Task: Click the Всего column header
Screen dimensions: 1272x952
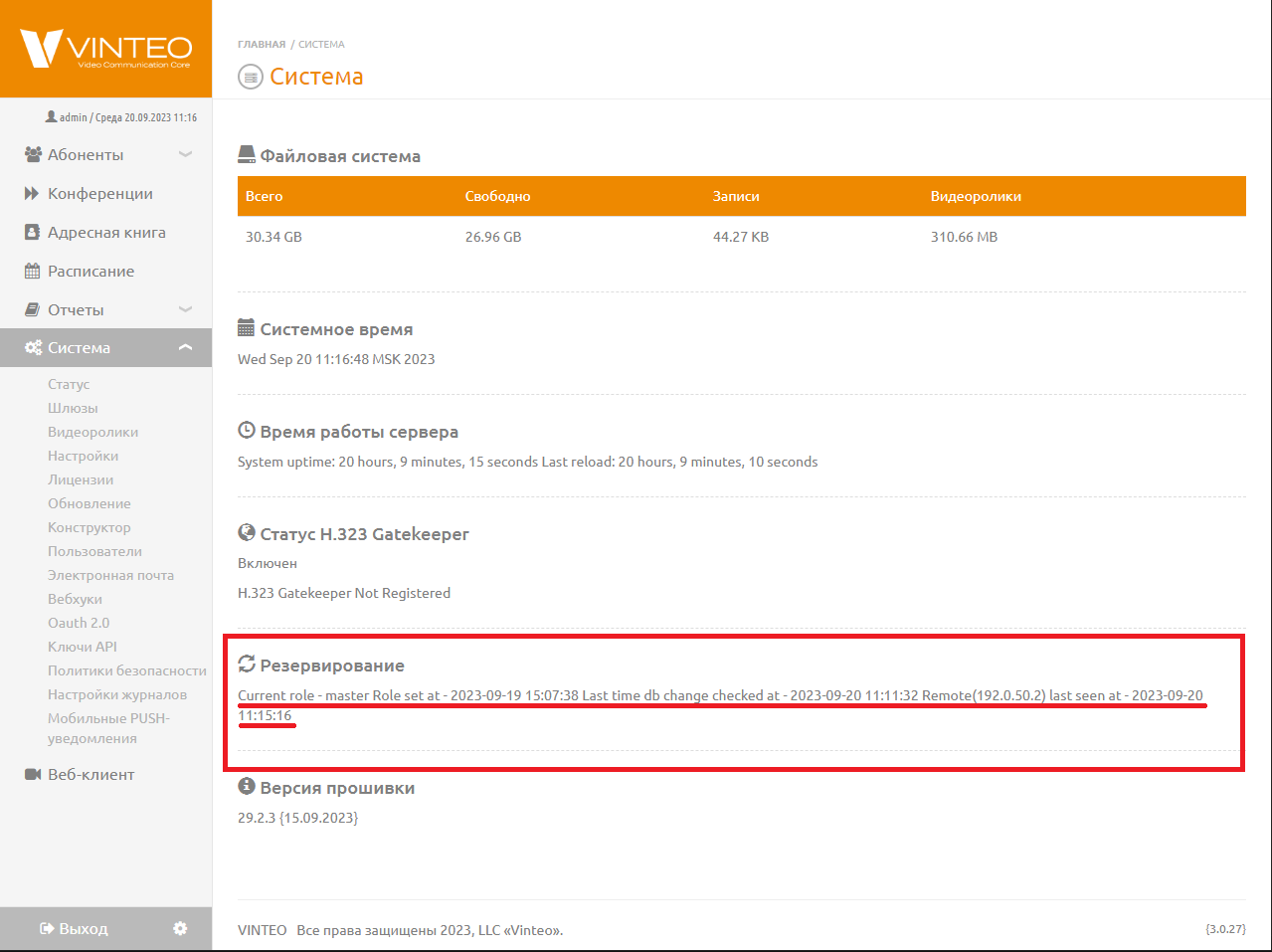Action: click(x=265, y=196)
